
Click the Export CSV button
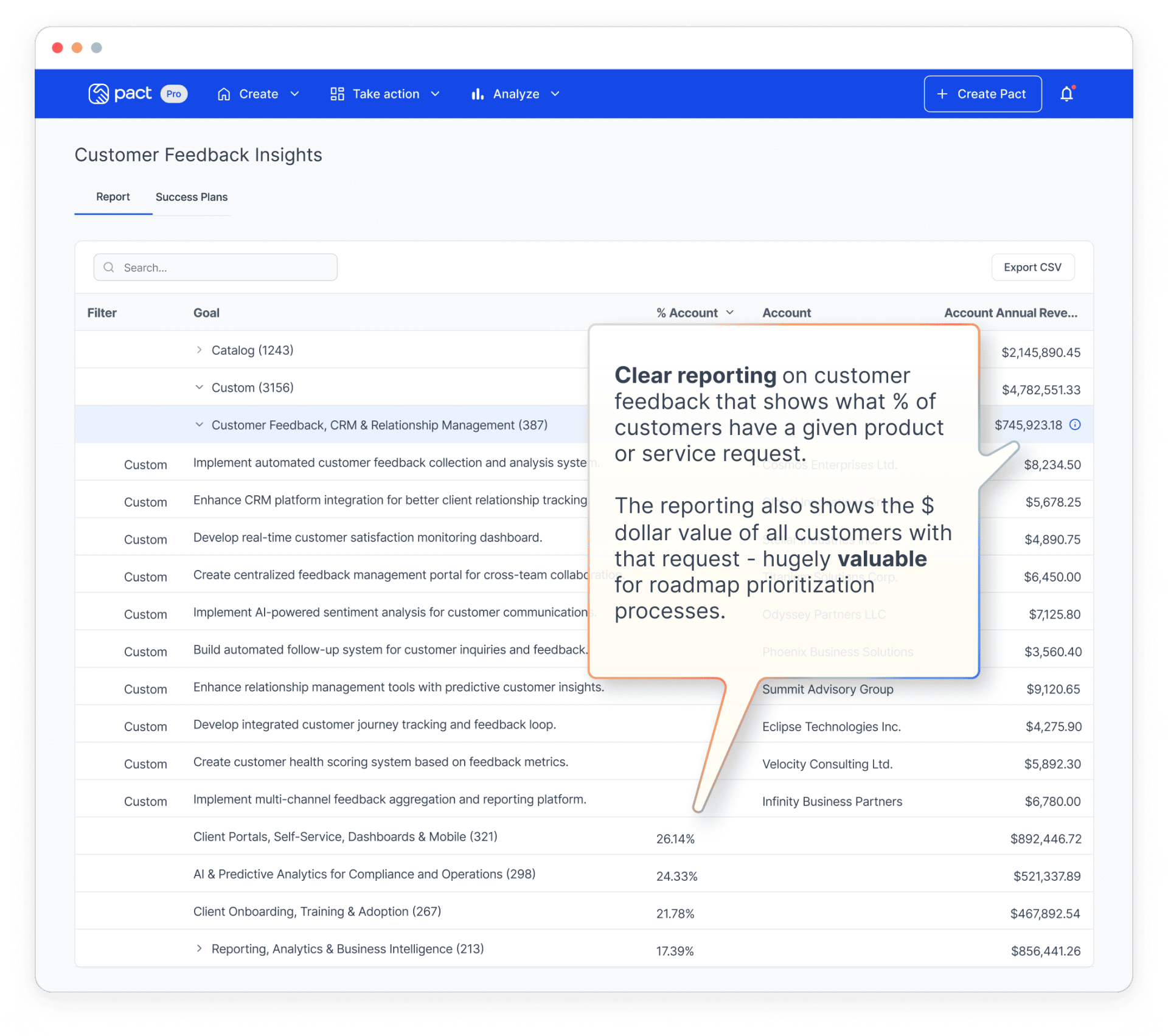coord(1032,267)
